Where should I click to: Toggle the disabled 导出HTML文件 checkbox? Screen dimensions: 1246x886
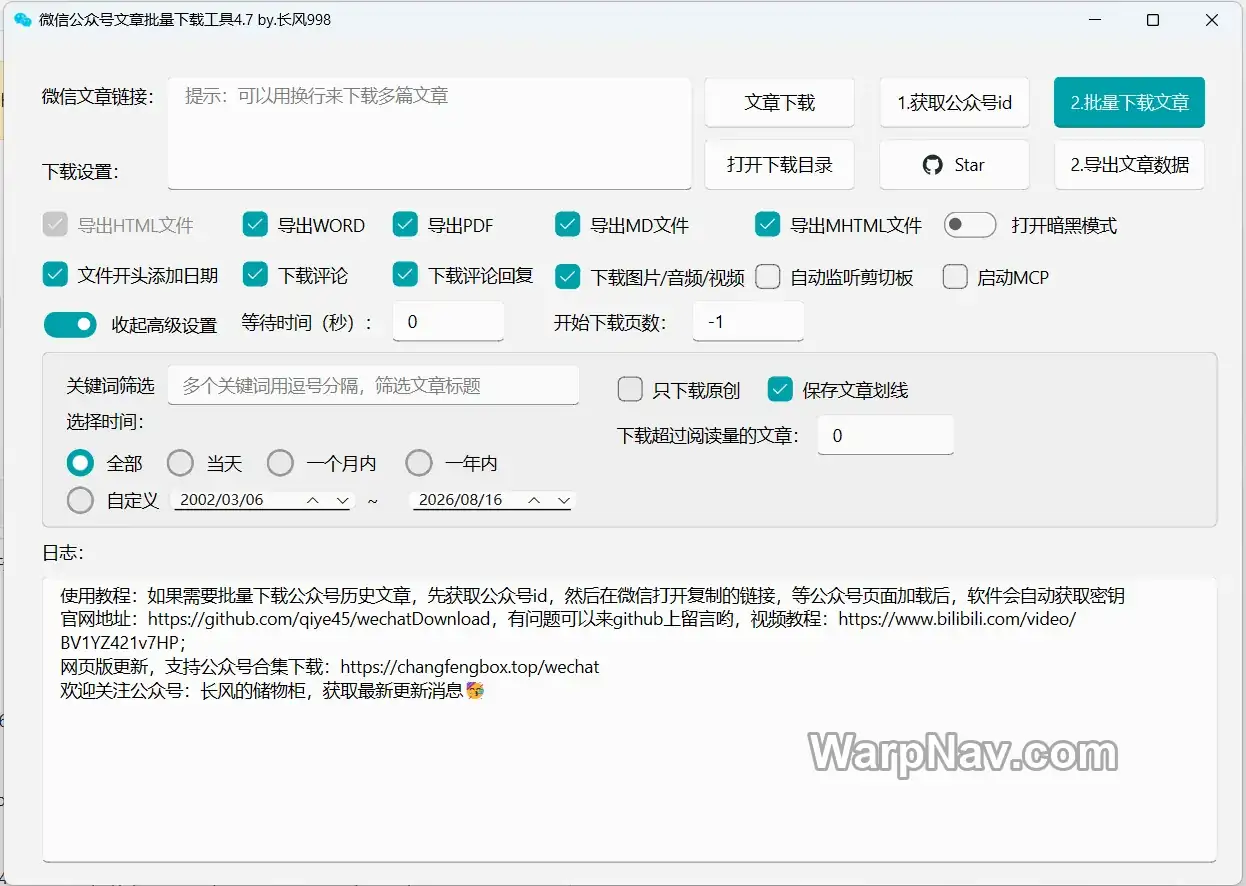(55, 225)
